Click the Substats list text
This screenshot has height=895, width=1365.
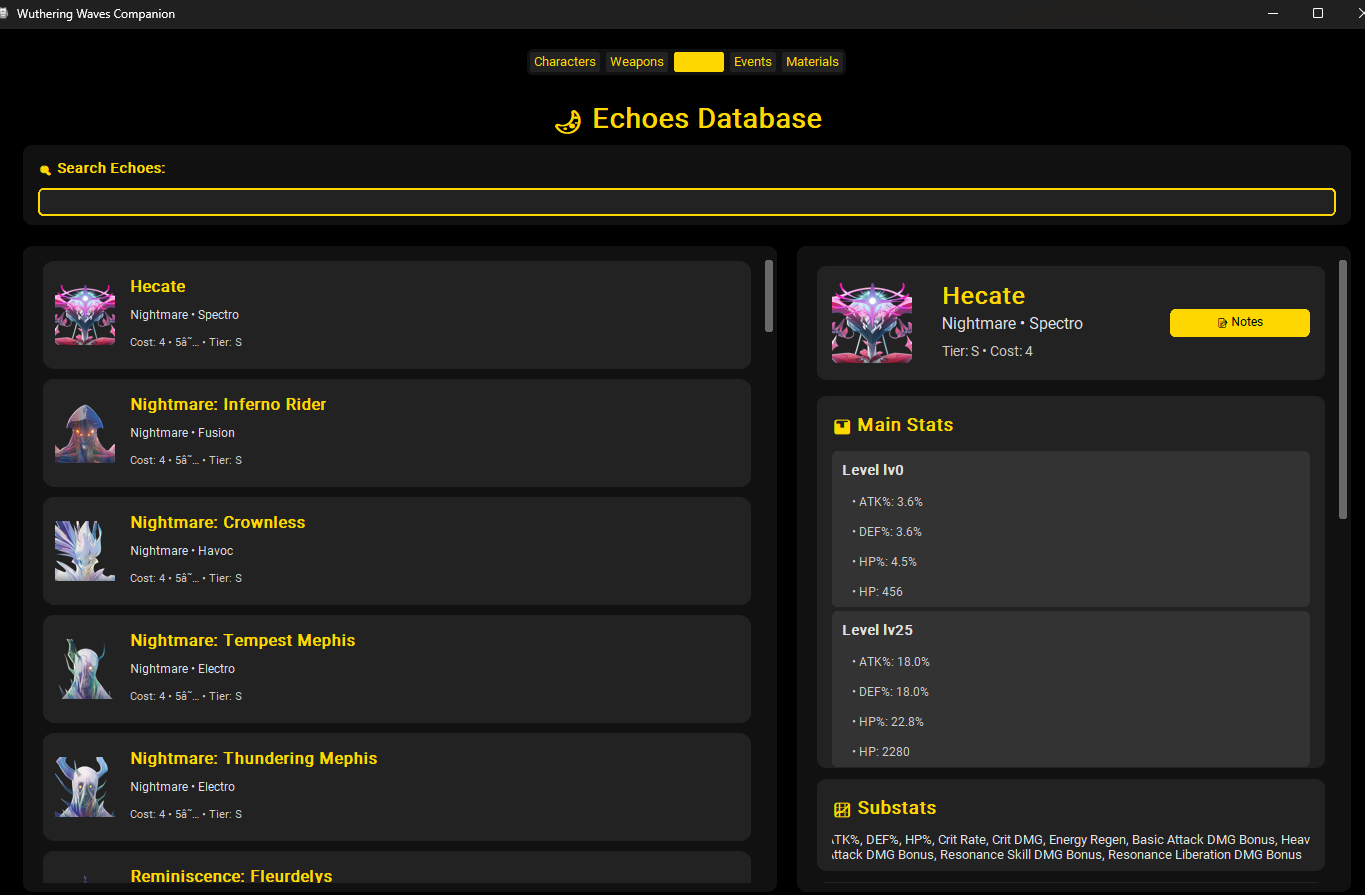point(1071,847)
